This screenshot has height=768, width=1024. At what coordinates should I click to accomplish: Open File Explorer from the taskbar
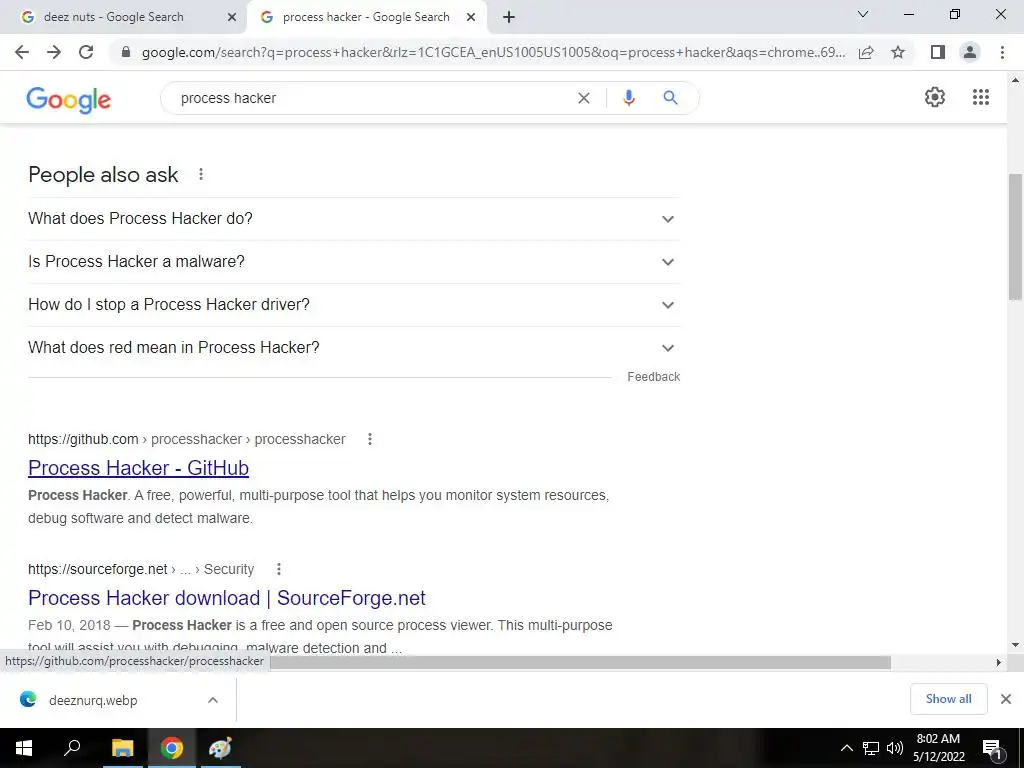tap(122, 748)
